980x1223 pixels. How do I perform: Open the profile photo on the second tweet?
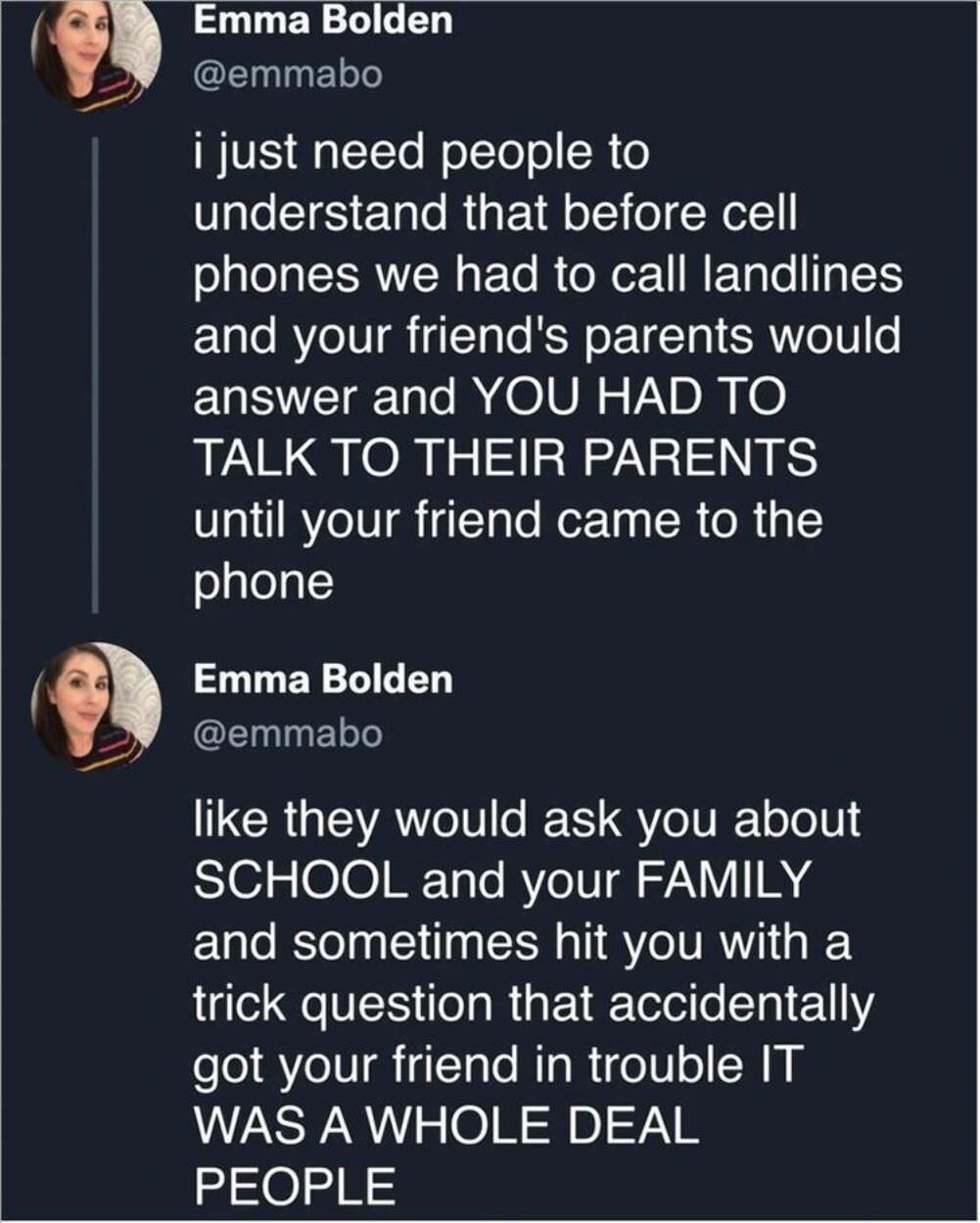pos(96,707)
